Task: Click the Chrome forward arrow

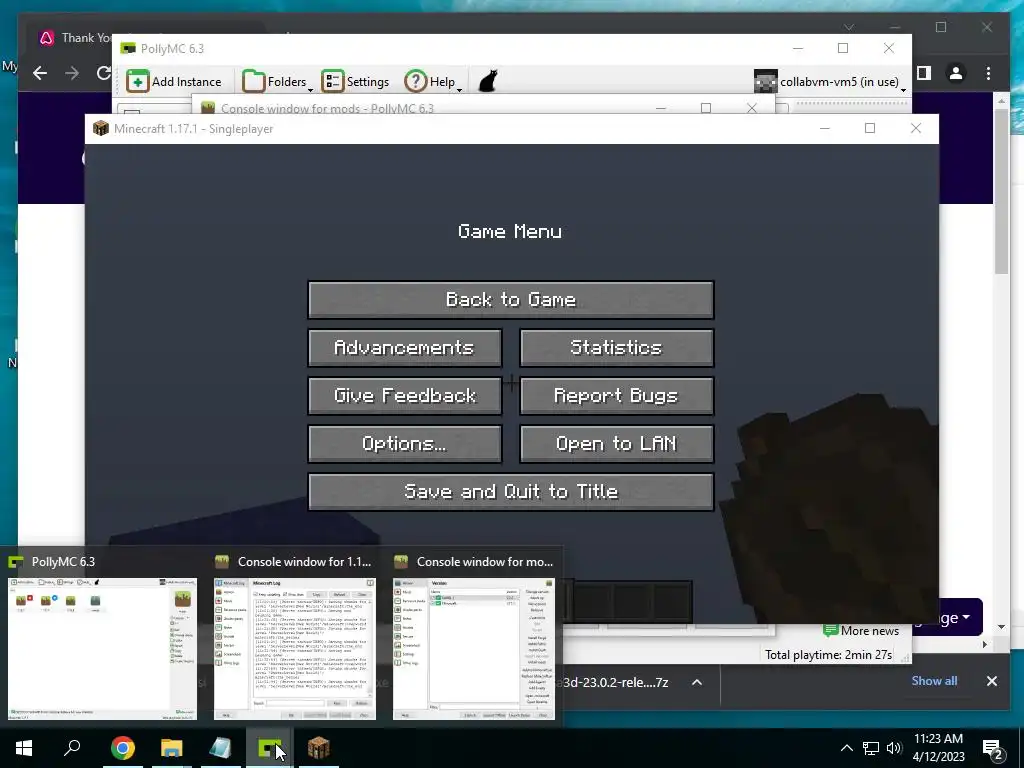Action: tap(72, 73)
